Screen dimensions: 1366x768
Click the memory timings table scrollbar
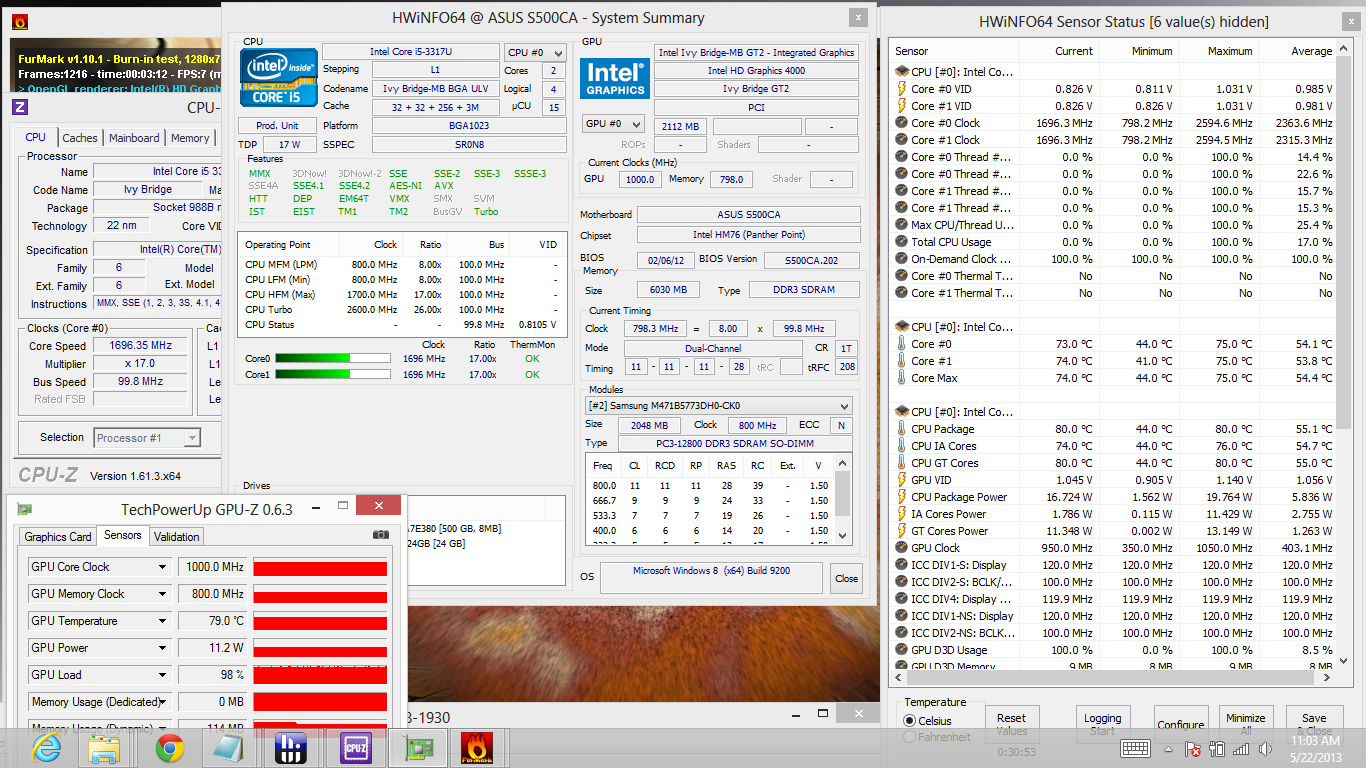(844, 499)
